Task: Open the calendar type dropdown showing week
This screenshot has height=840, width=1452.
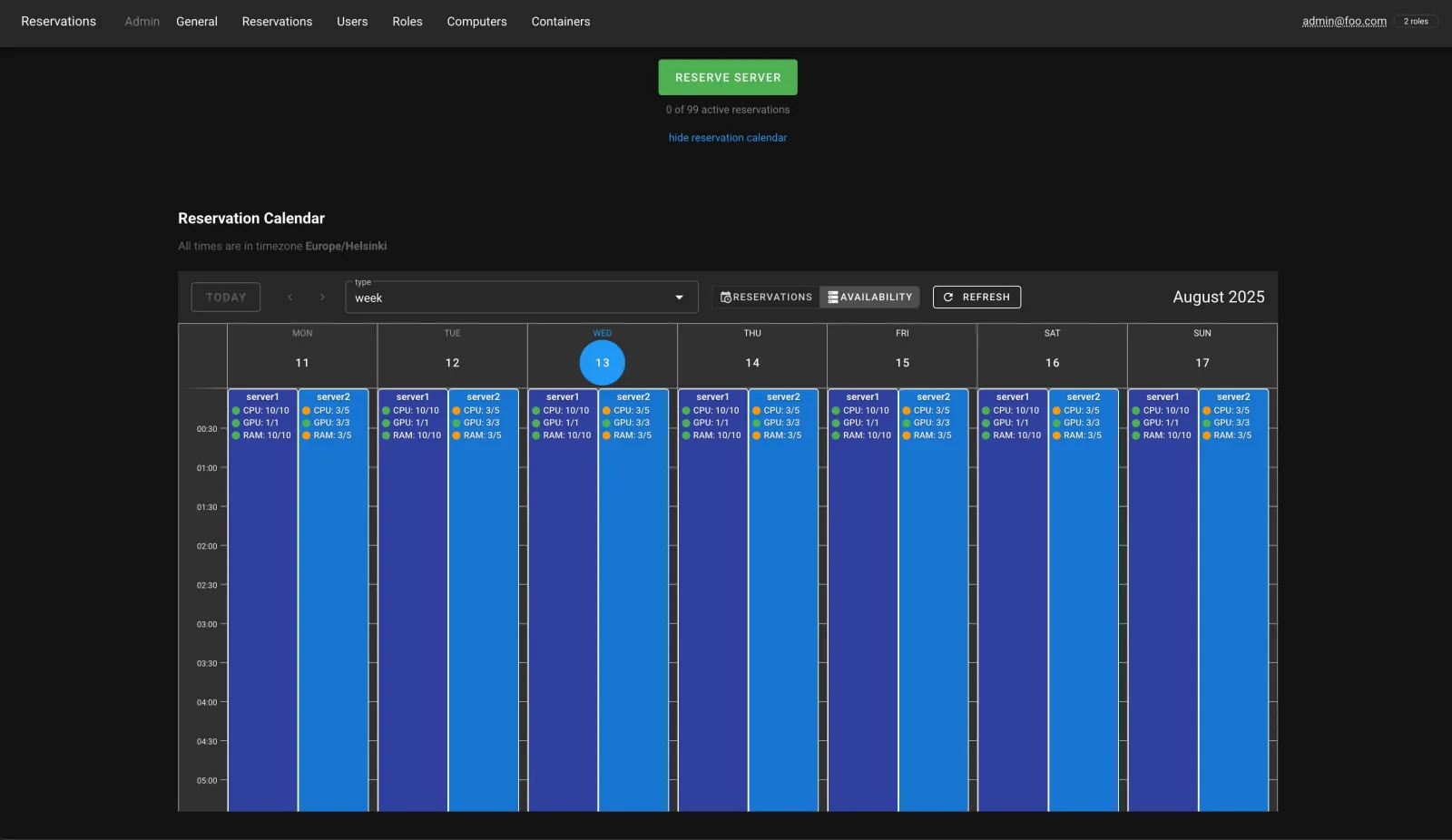Action: pos(522,298)
